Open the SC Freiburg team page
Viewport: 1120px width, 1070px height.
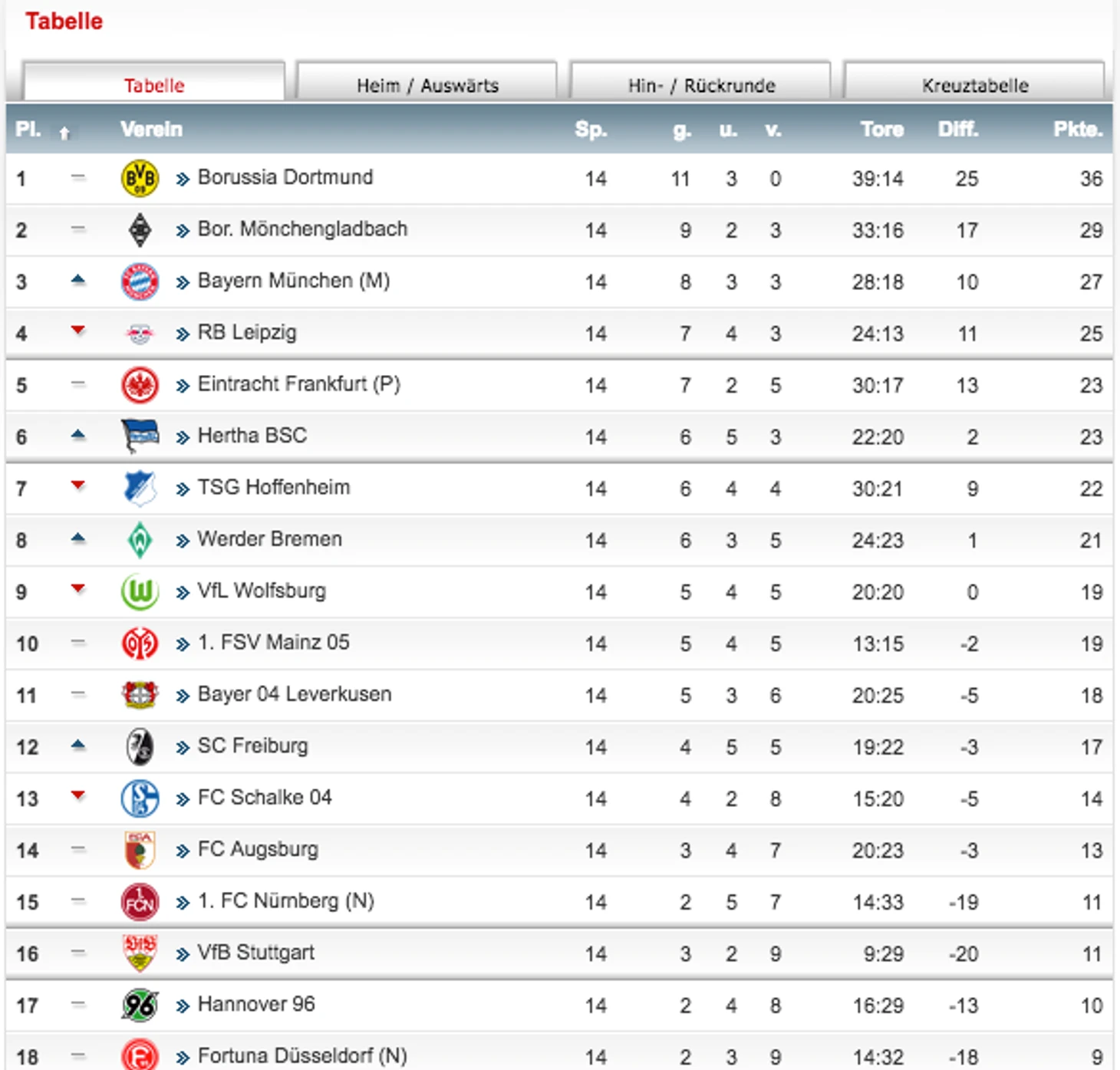252,746
